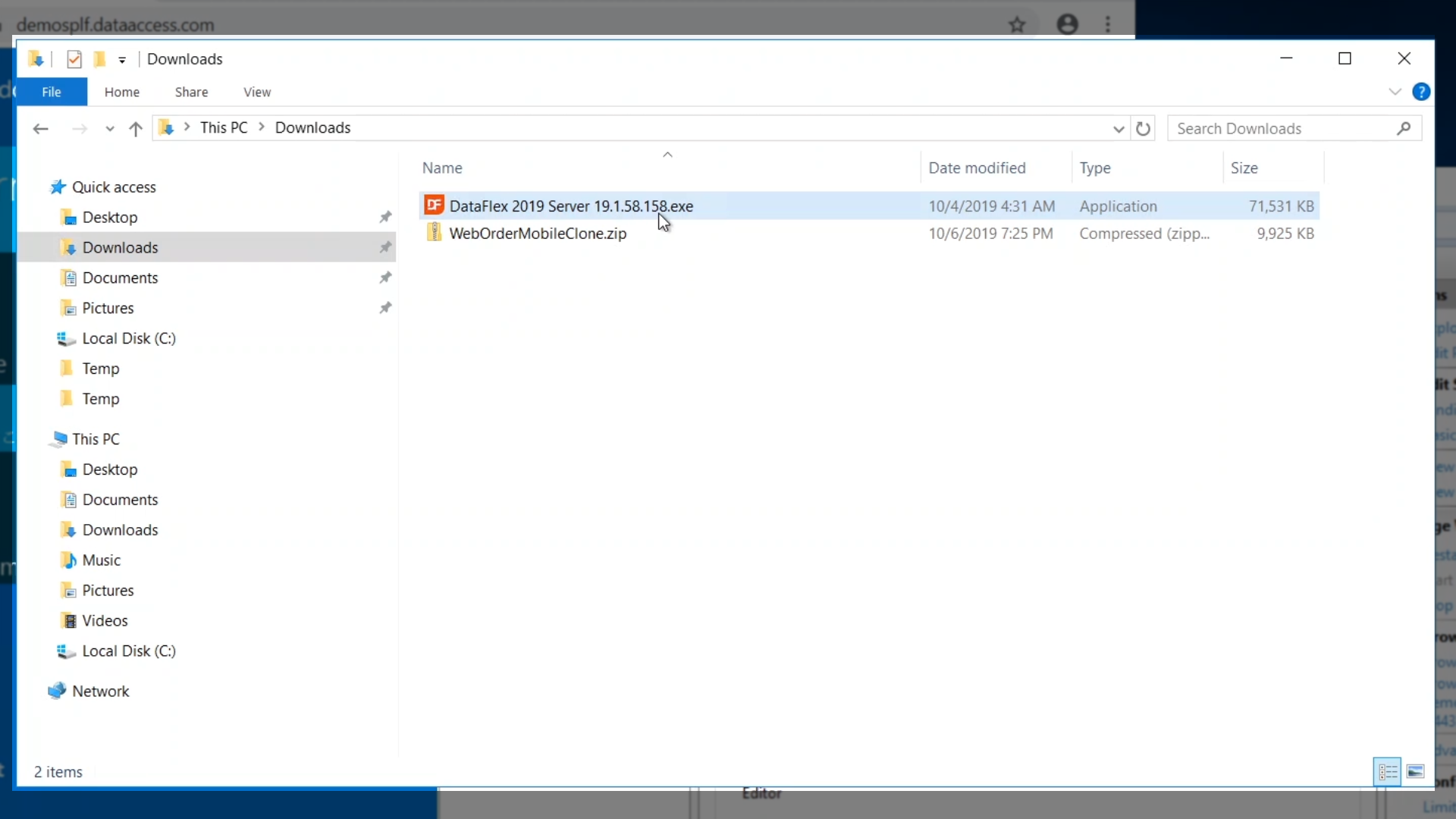1456x819 pixels.
Task: Click This PC in the breadcrumb path
Action: pos(224,127)
